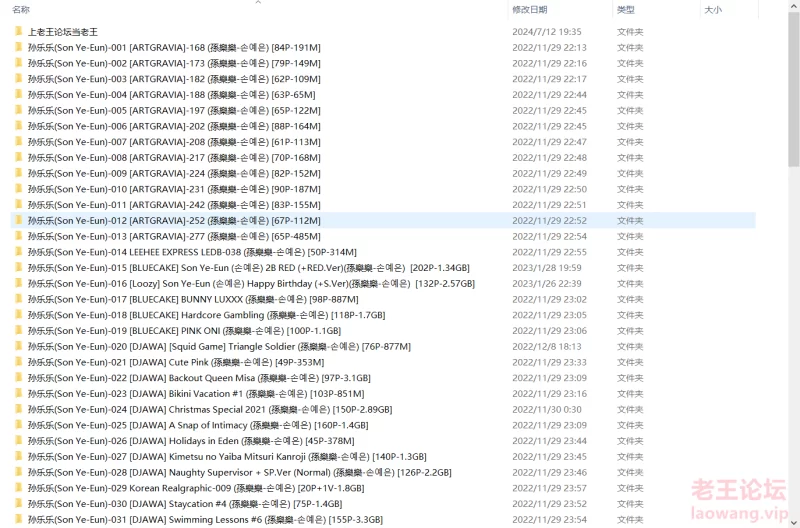This screenshot has width=800, height=528.
Task: Select the 030 Staycation #4 folder name
Action: (x=185, y=504)
